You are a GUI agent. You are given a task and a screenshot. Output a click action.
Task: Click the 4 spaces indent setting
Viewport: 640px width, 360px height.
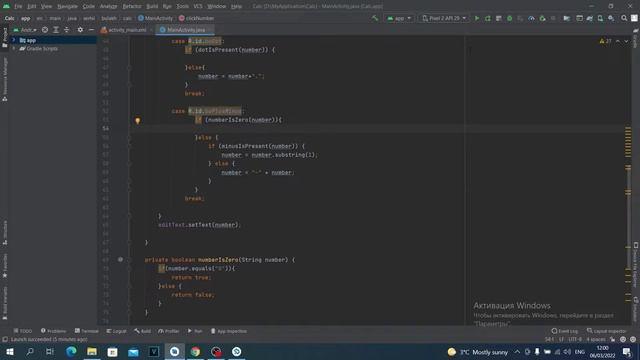[596, 340]
